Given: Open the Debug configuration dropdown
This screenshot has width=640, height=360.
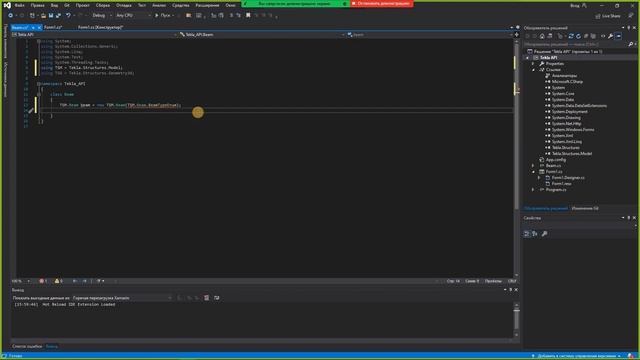Looking at the screenshot, I should 102,16.
